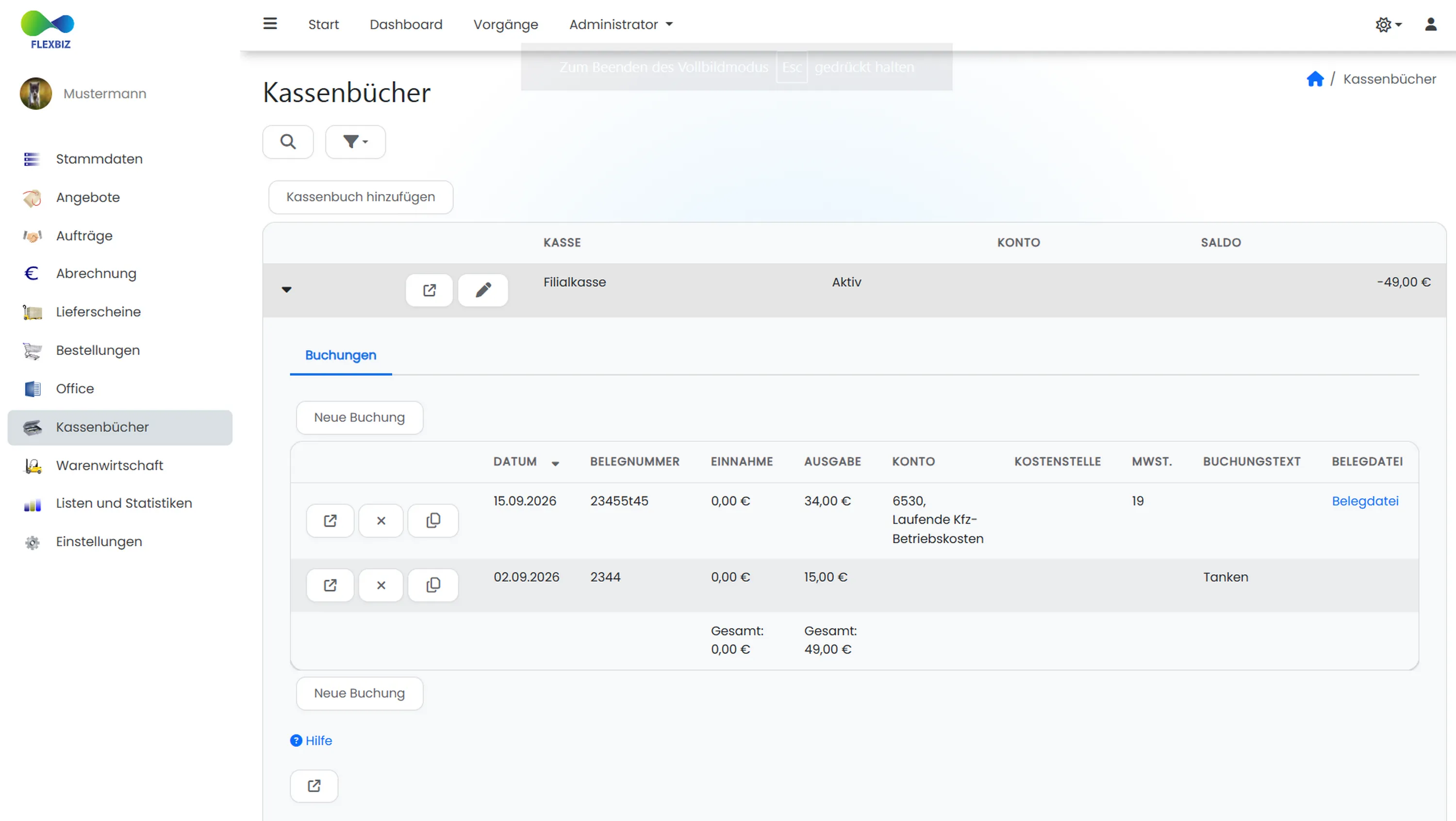Screen dimensions: 1456x821
Task: Click the KASSE column header
Action: point(562,243)
